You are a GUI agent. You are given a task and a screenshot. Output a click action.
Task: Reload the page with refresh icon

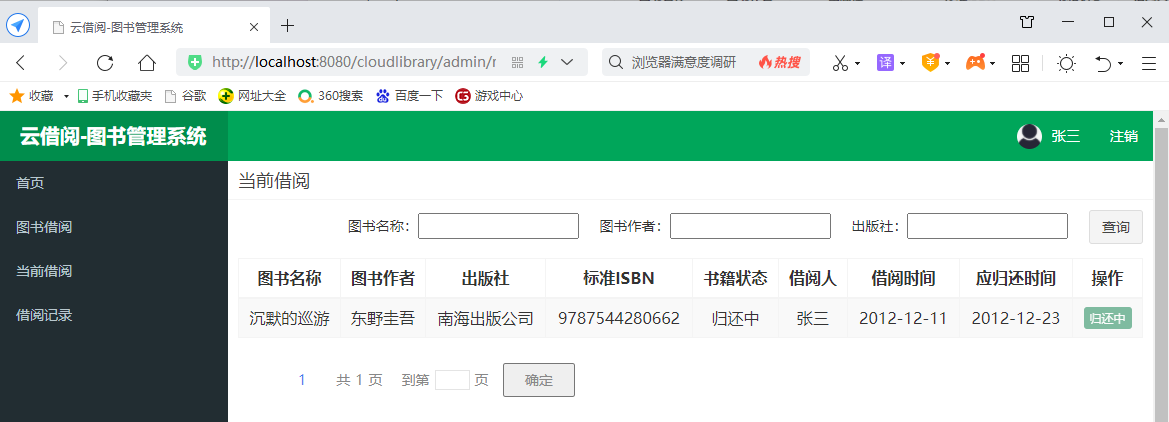105,63
